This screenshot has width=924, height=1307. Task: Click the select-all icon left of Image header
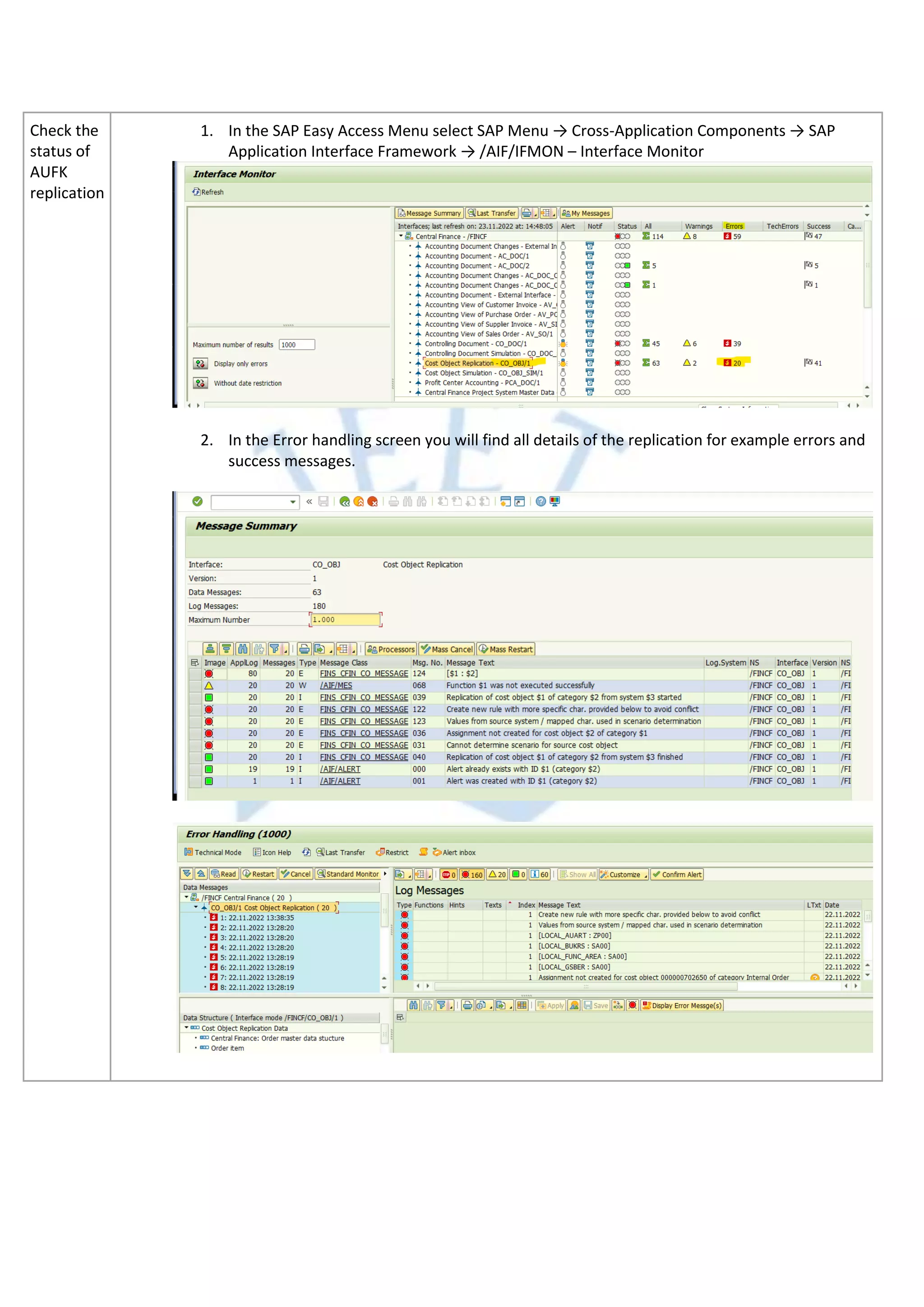click(194, 663)
